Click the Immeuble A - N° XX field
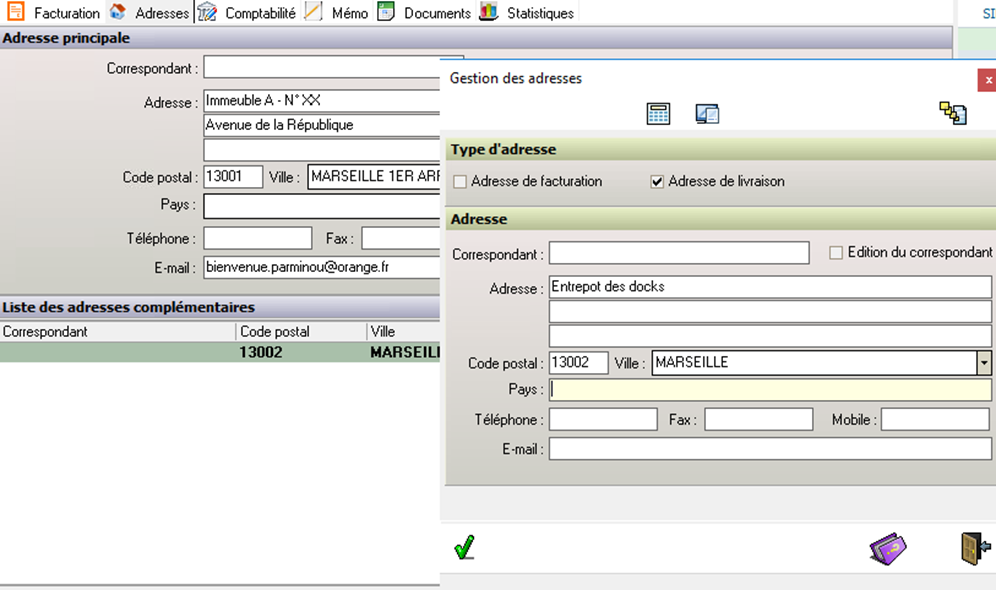The image size is (996, 590). [x=321, y=101]
